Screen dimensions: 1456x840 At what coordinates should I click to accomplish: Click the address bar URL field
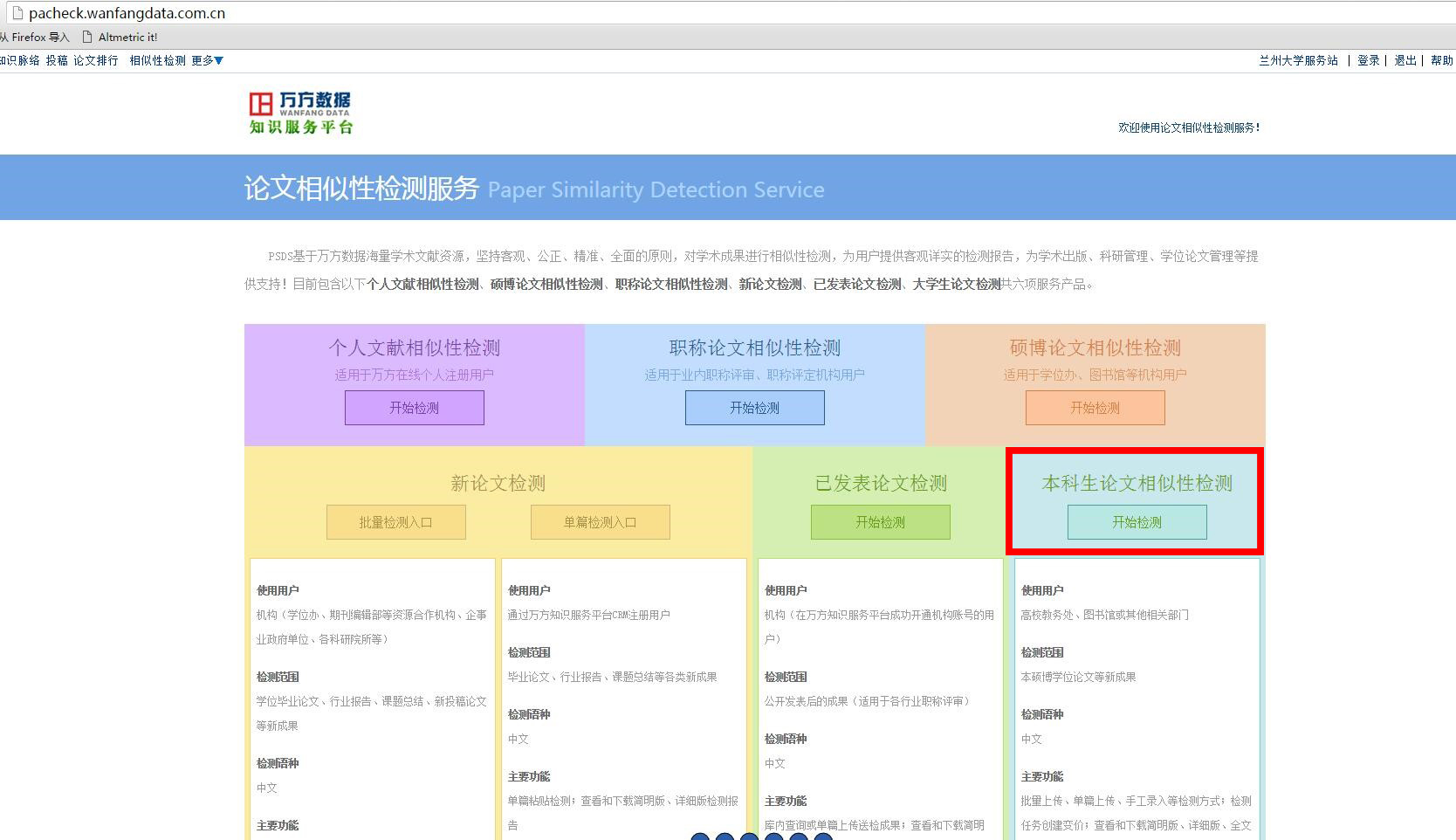[611, 13]
